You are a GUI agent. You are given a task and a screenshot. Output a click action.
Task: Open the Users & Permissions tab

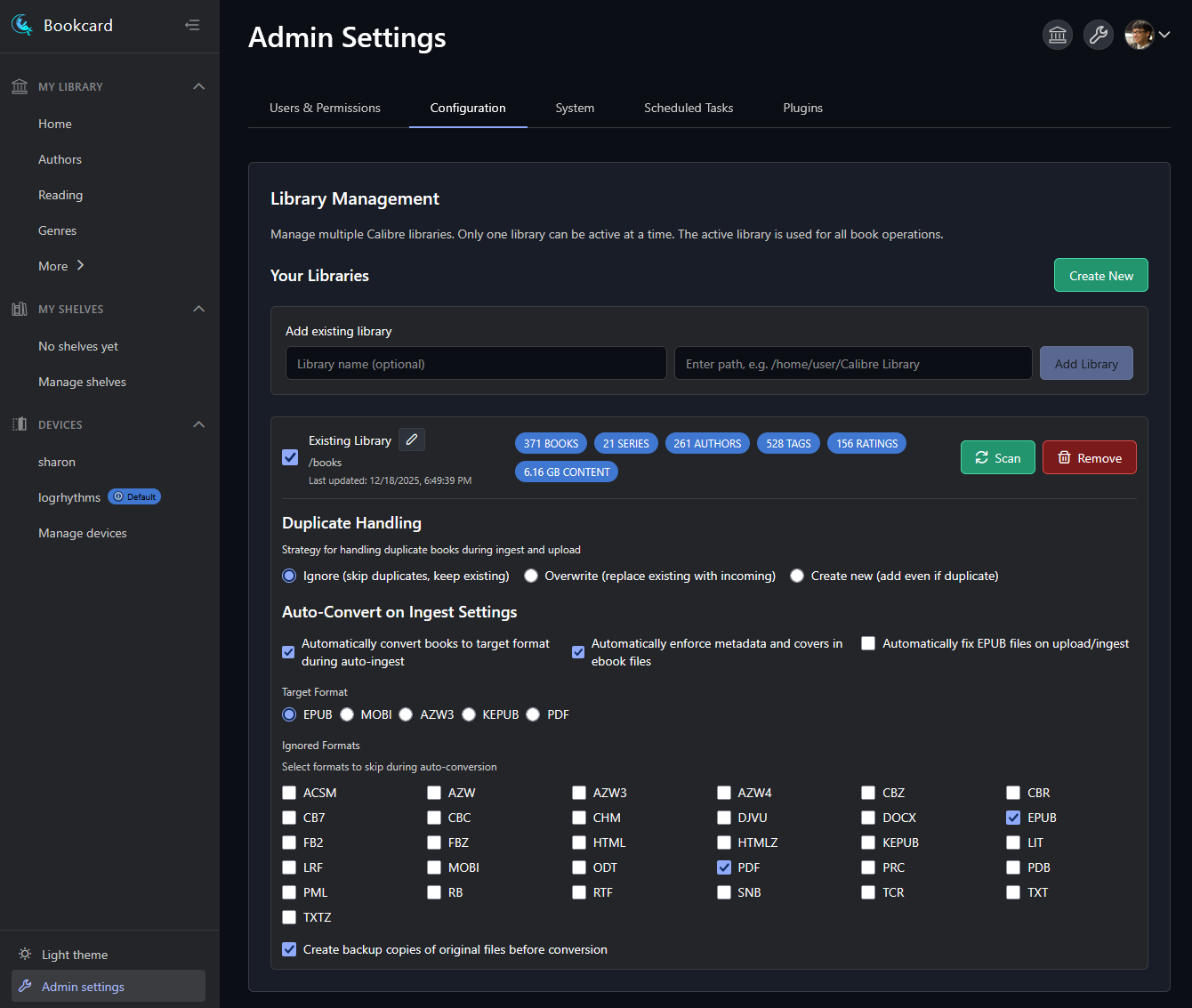point(325,108)
